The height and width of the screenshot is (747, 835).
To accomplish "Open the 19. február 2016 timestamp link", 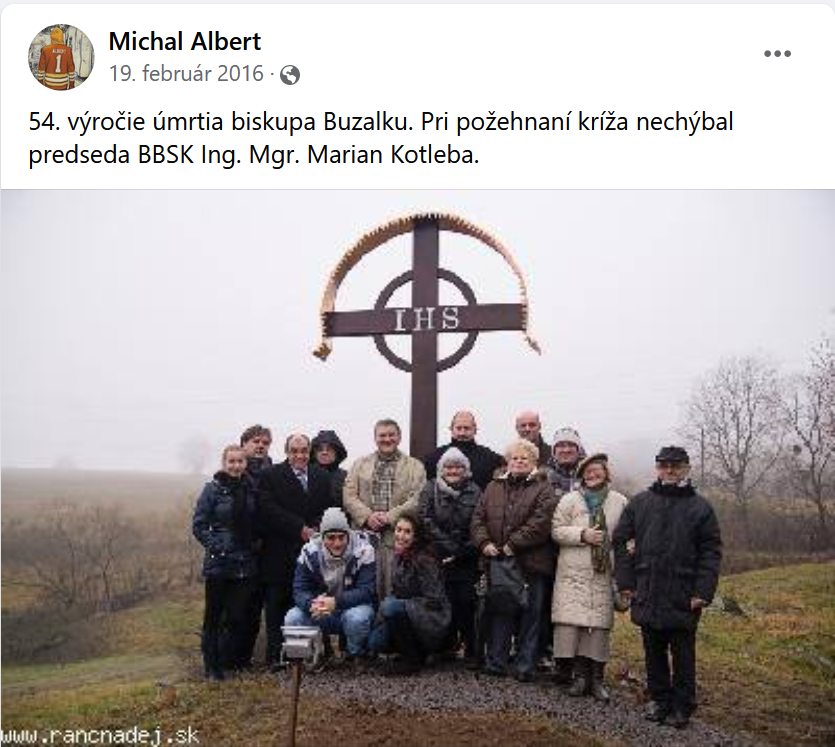I will (186, 73).
